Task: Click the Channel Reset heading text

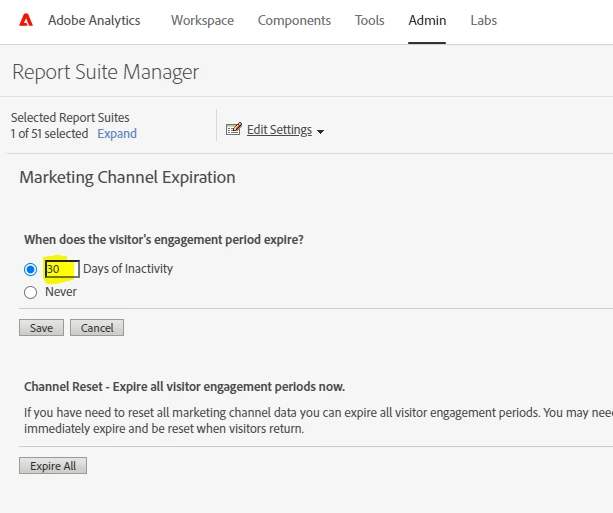Action: (185, 387)
